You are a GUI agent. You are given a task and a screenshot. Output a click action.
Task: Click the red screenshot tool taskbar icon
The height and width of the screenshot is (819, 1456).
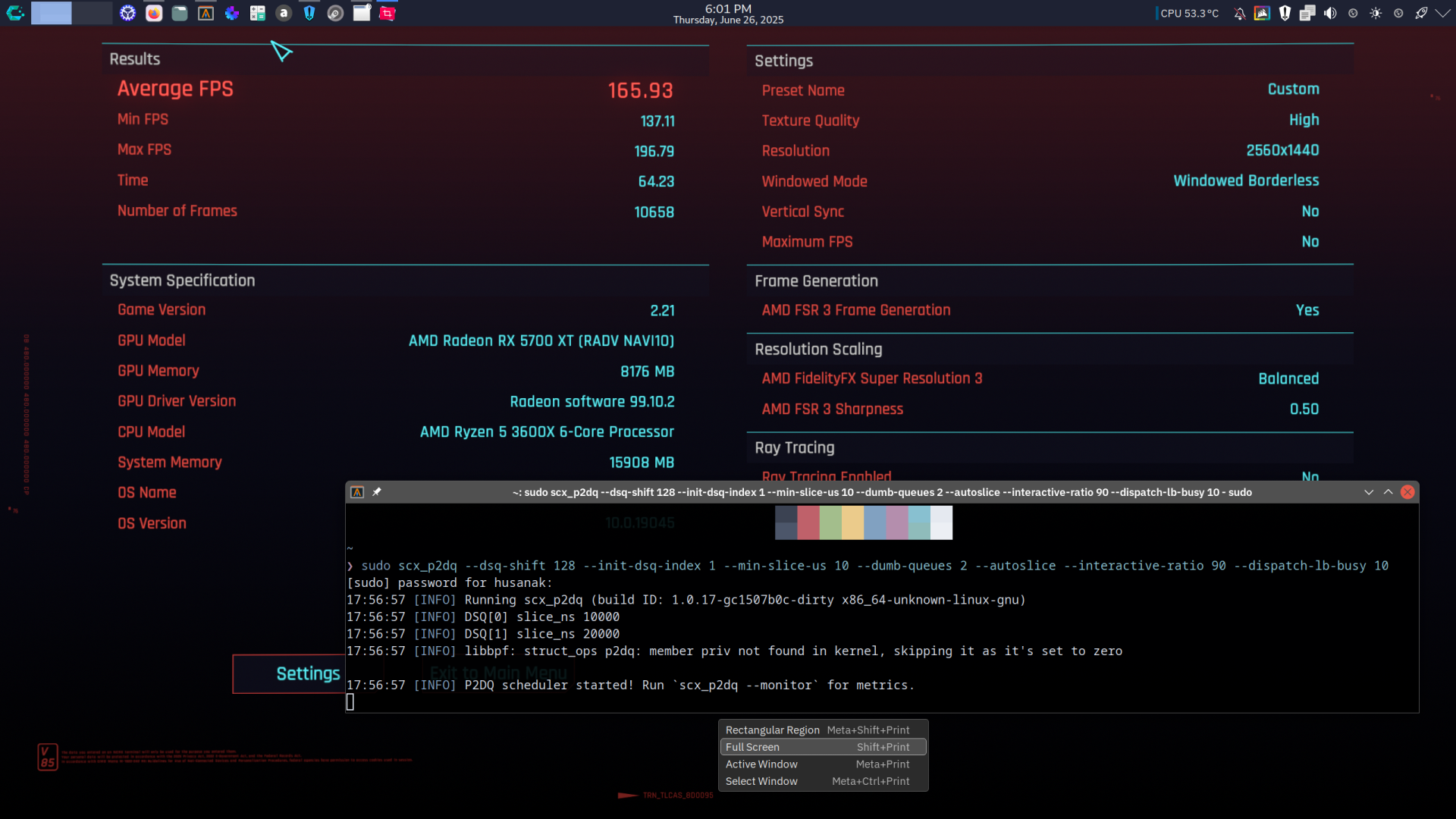[388, 13]
